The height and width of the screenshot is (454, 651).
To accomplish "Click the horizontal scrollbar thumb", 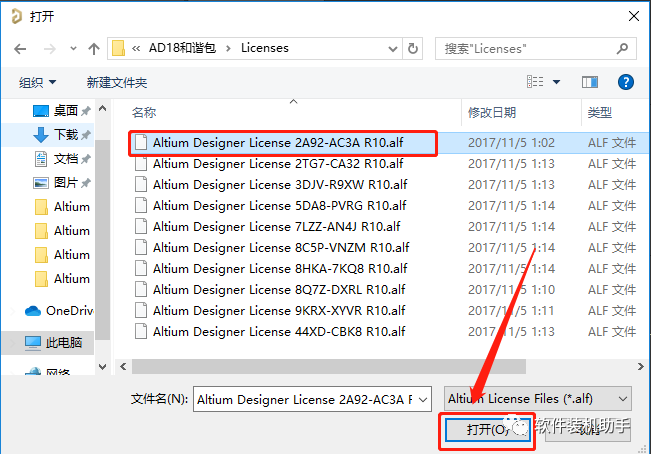I will (x=329, y=367).
